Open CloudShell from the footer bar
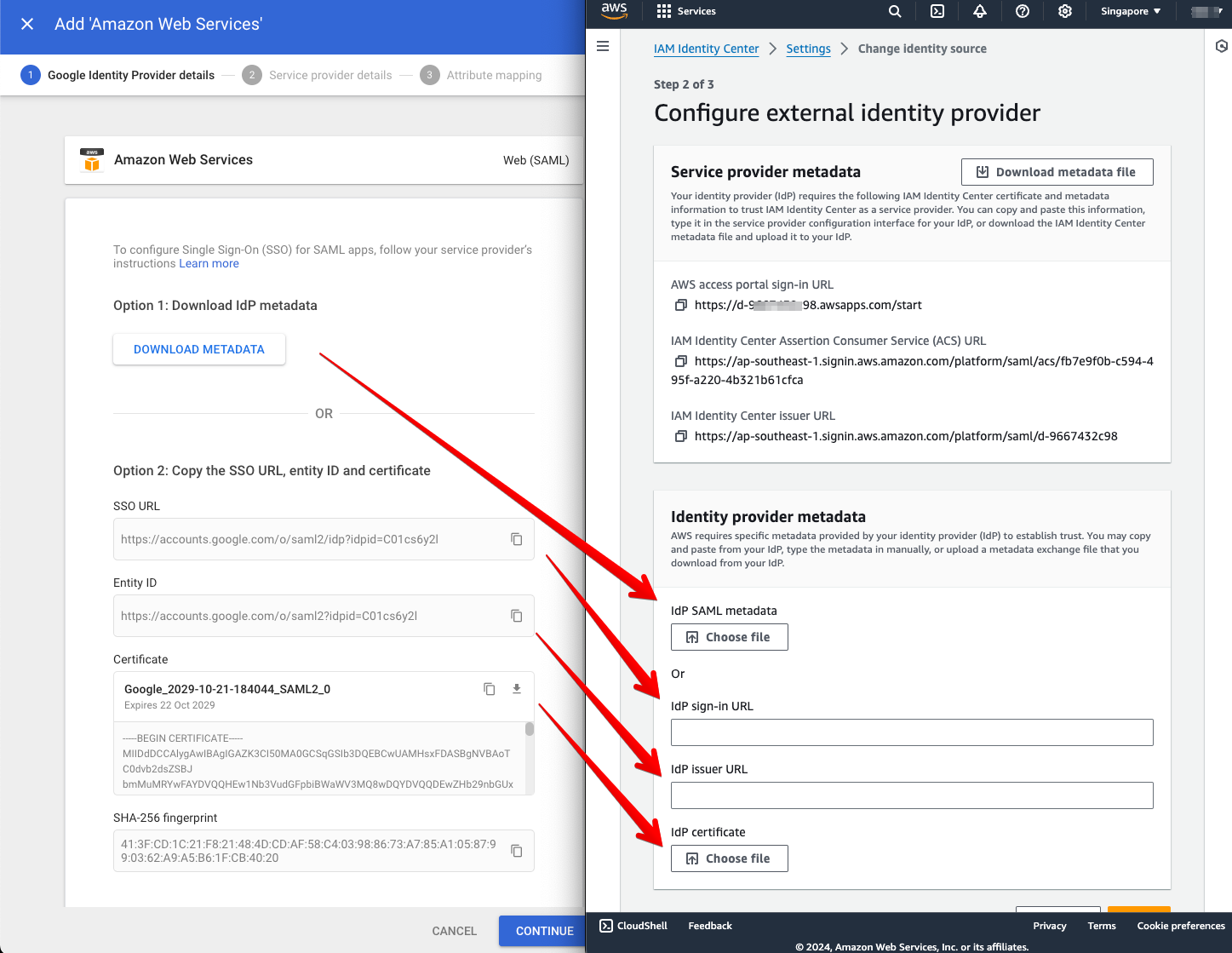 pos(633,926)
